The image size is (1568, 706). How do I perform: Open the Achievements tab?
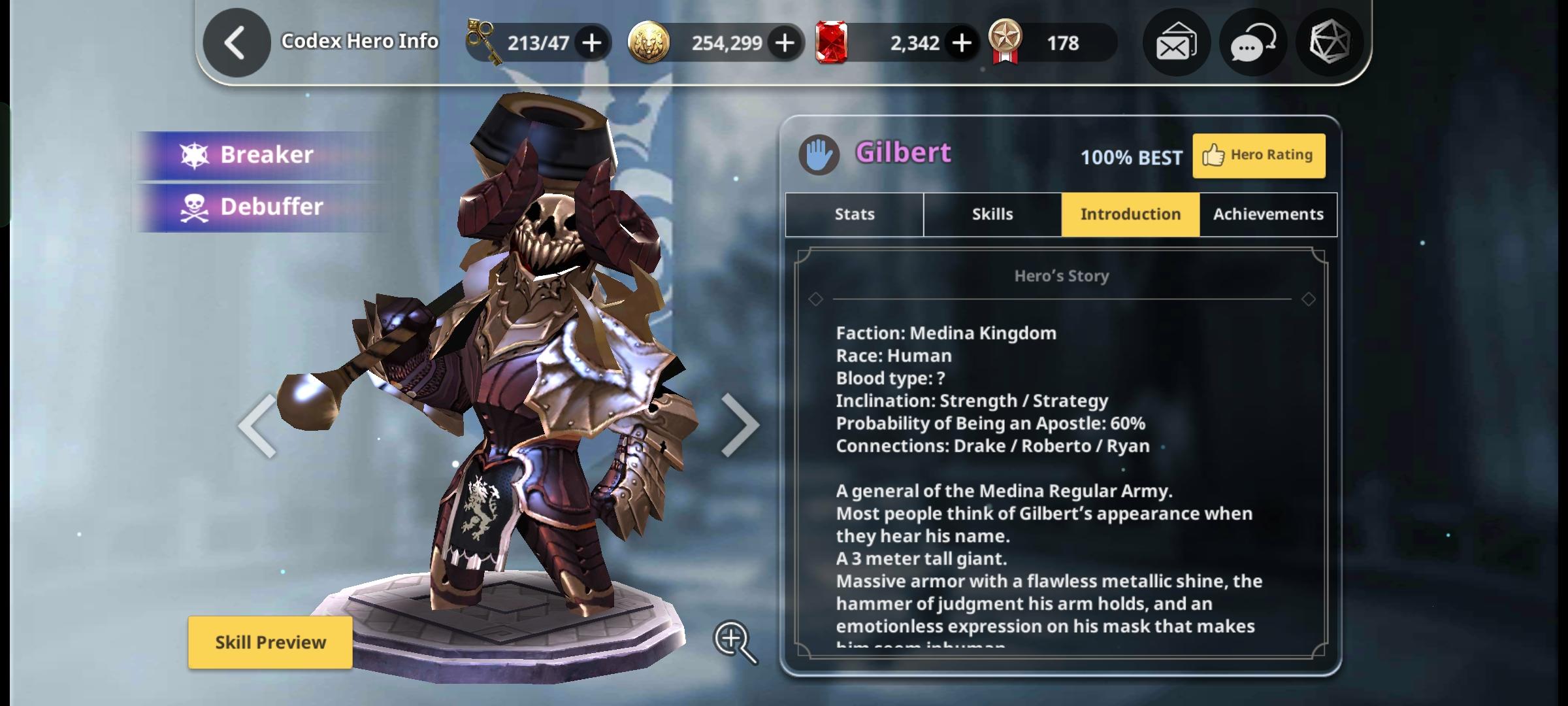[x=1268, y=214]
